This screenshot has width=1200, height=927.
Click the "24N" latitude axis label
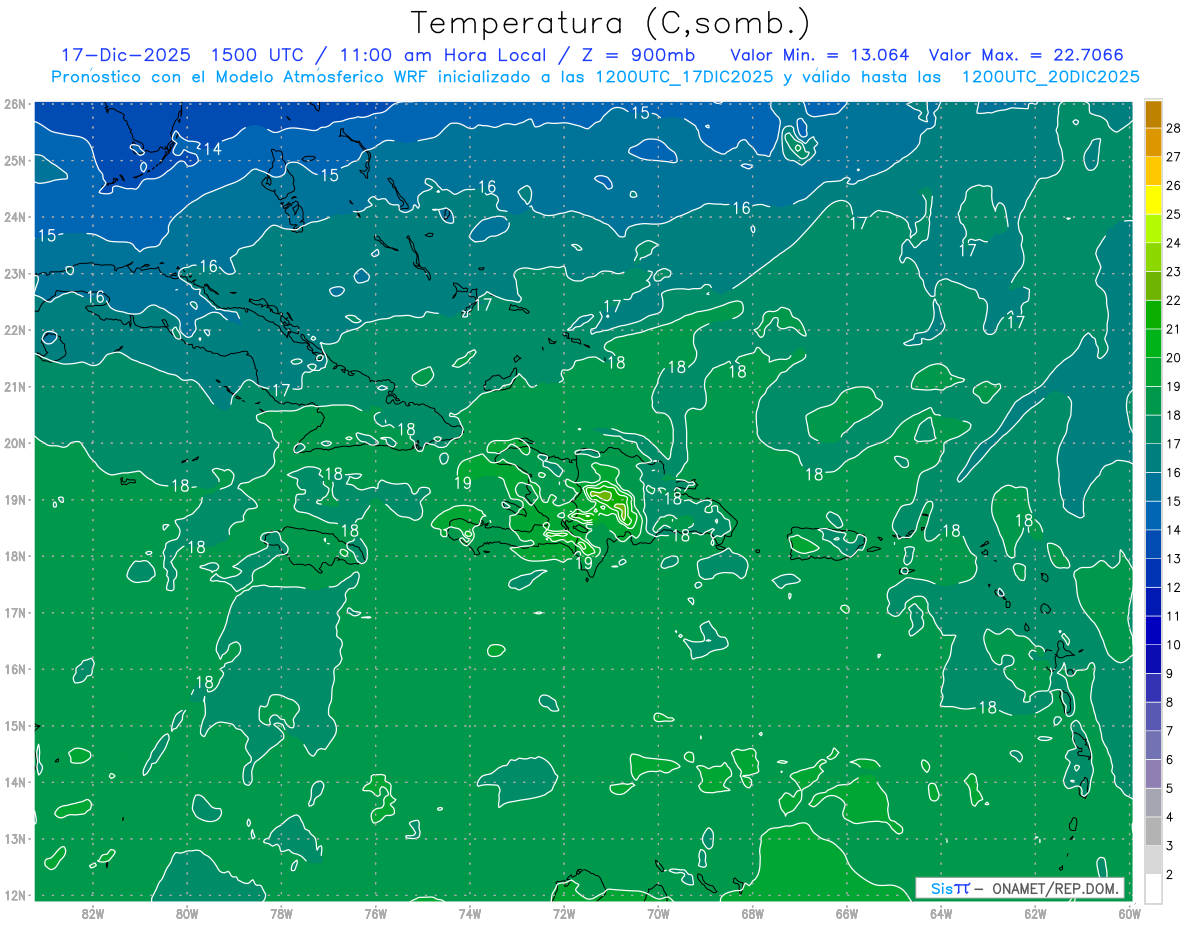pos(15,217)
